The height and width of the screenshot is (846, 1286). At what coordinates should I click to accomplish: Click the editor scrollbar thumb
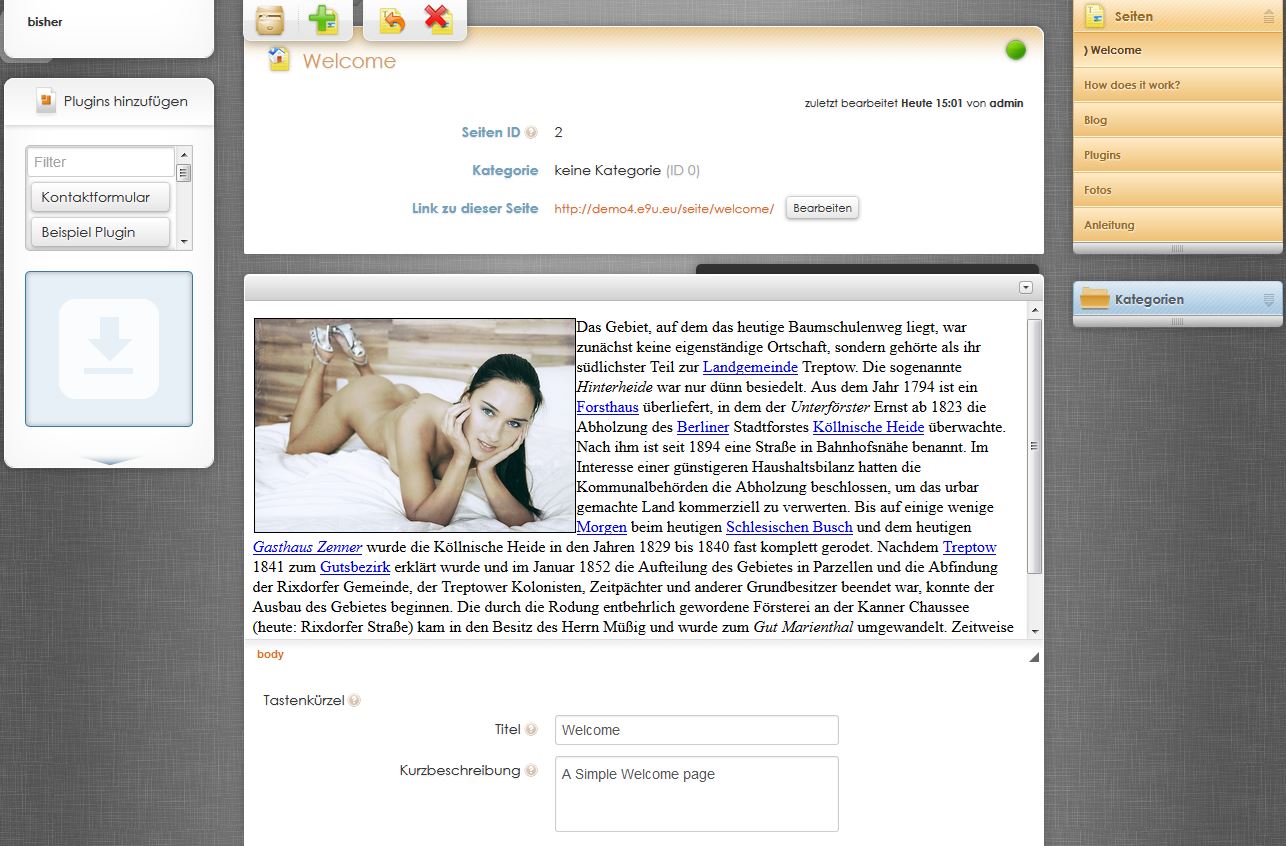[1035, 446]
